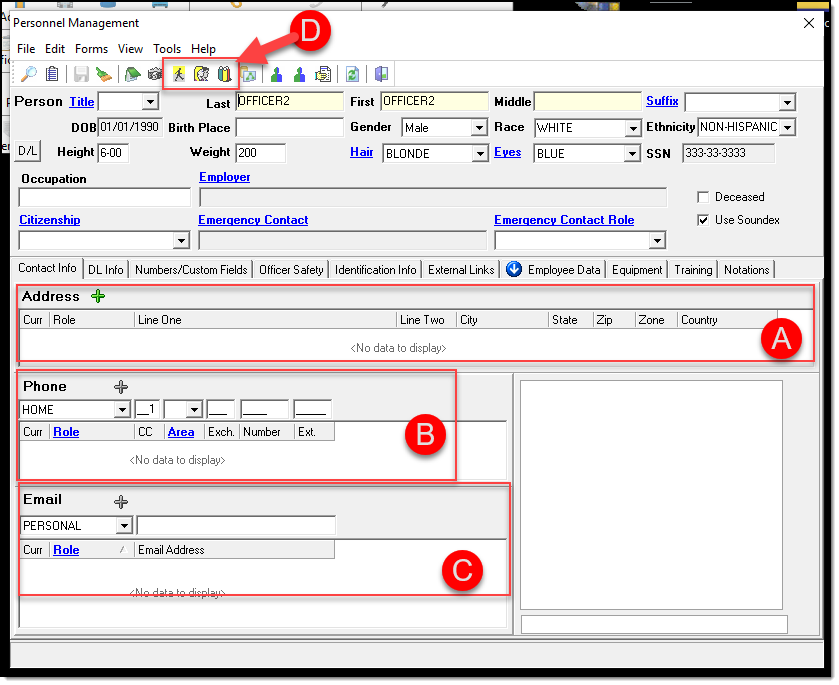Click the clipboard icon in toolbar
Screen dimensions: 839x685
point(52,74)
